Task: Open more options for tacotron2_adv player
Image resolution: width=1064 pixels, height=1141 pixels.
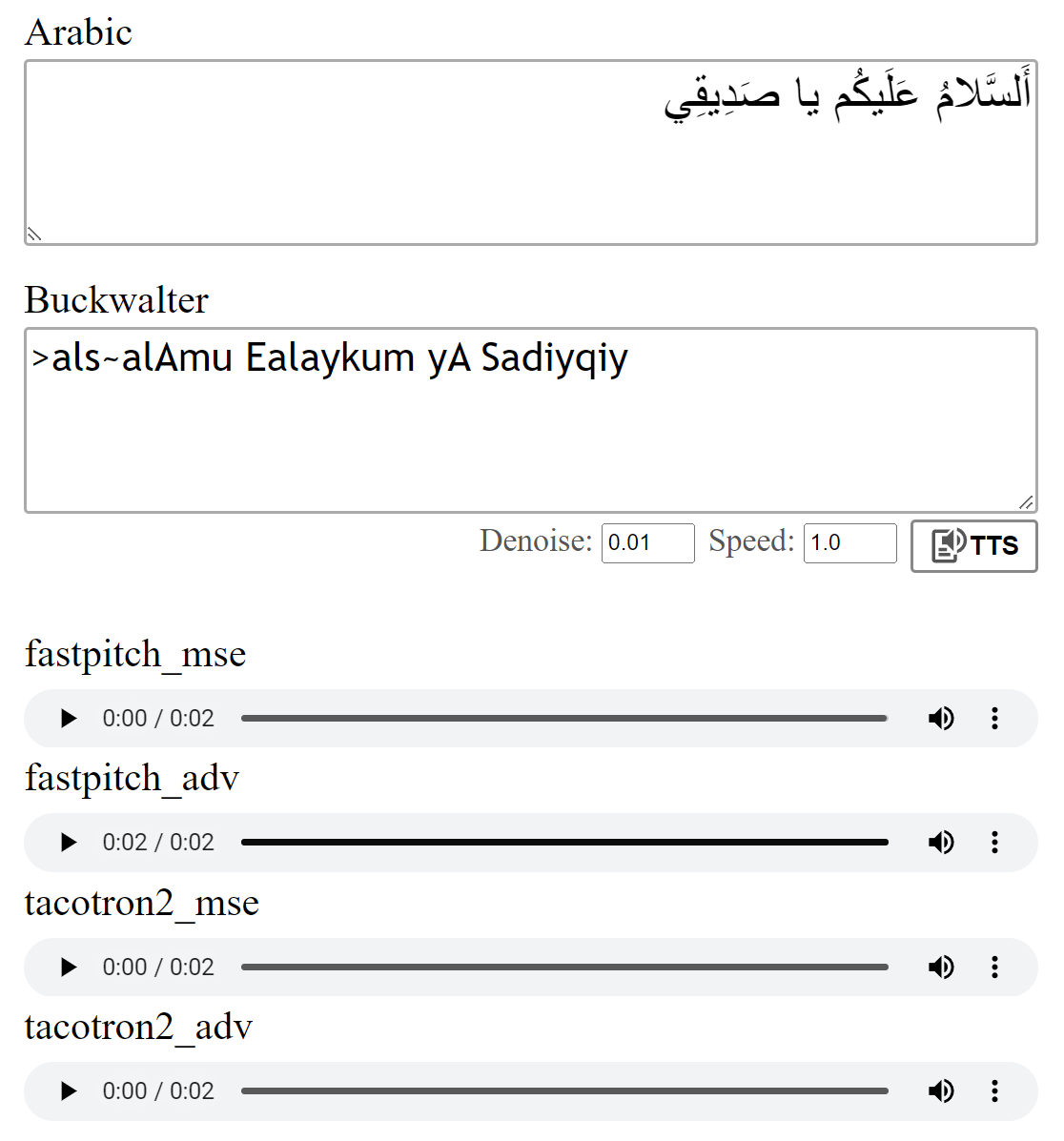Action: click(994, 1091)
